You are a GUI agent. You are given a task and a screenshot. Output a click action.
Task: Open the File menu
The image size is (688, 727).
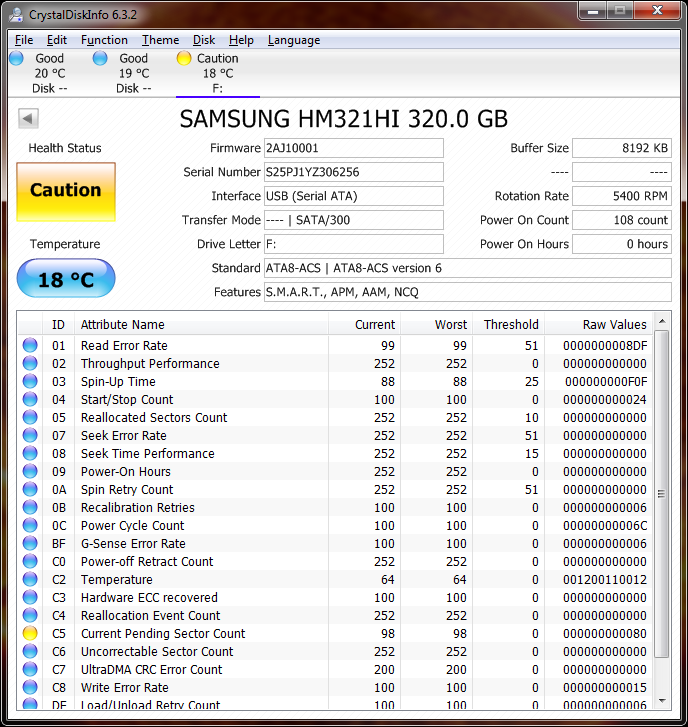(24, 40)
